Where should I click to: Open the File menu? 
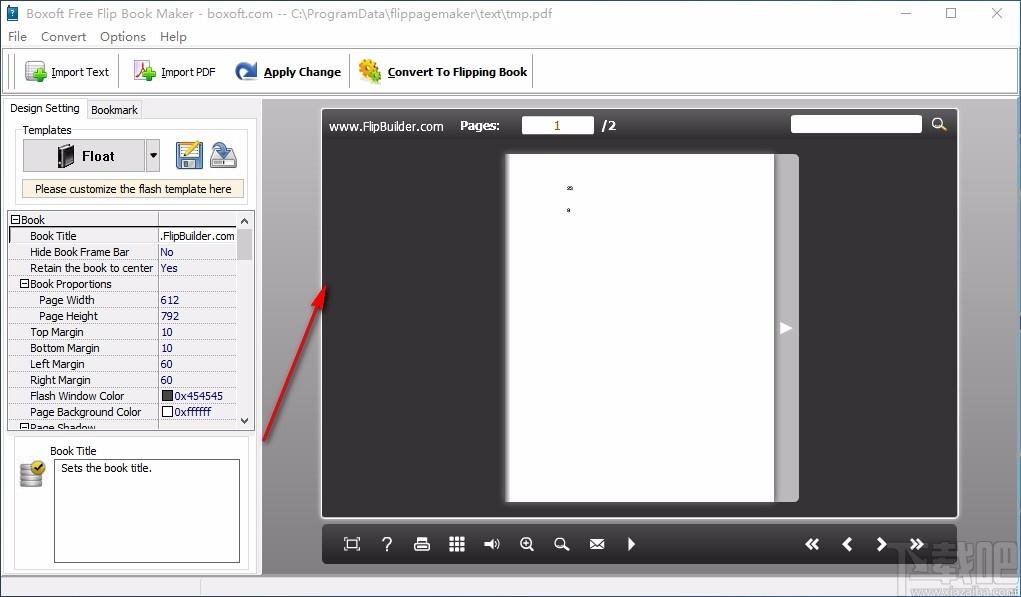tap(18, 37)
